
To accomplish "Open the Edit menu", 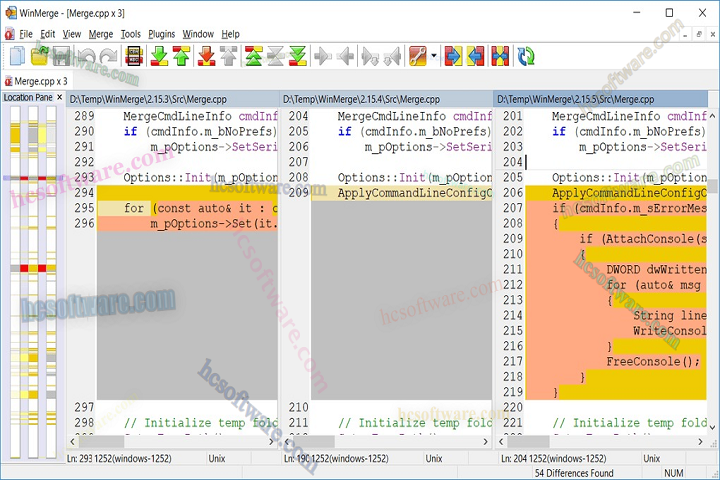I will tap(47, 34).
